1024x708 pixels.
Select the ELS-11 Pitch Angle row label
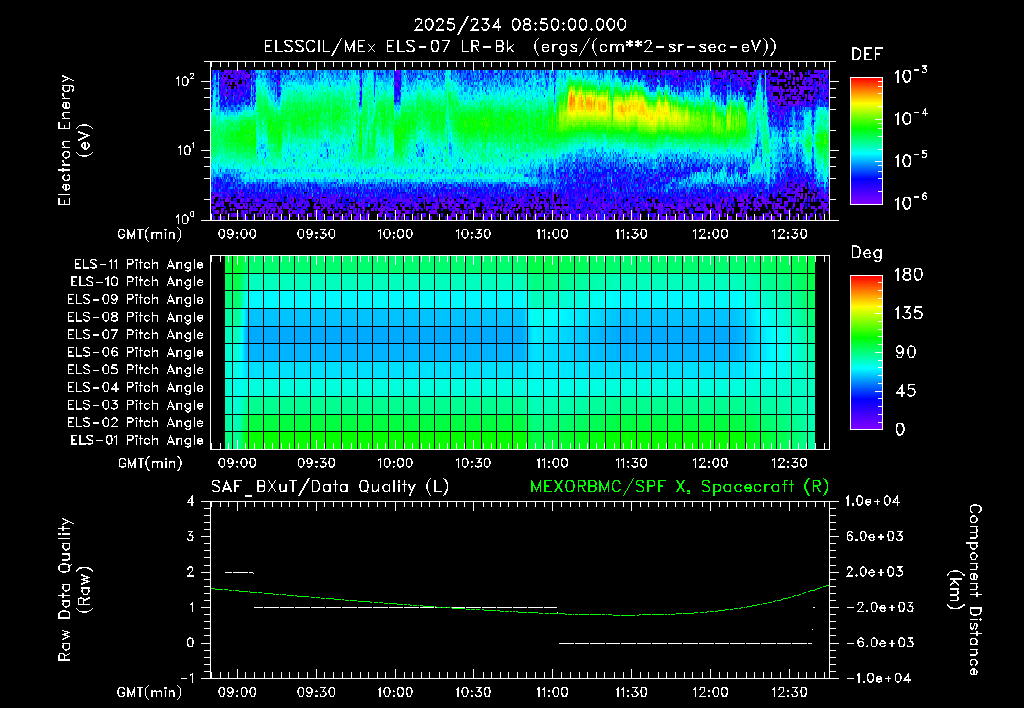coord(138,265)
